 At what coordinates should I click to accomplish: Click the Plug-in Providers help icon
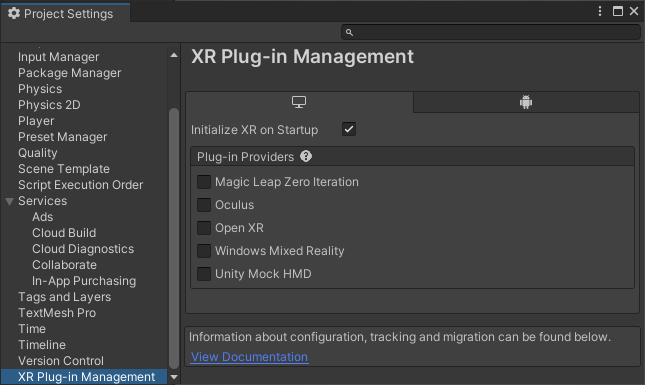(306, 156)
